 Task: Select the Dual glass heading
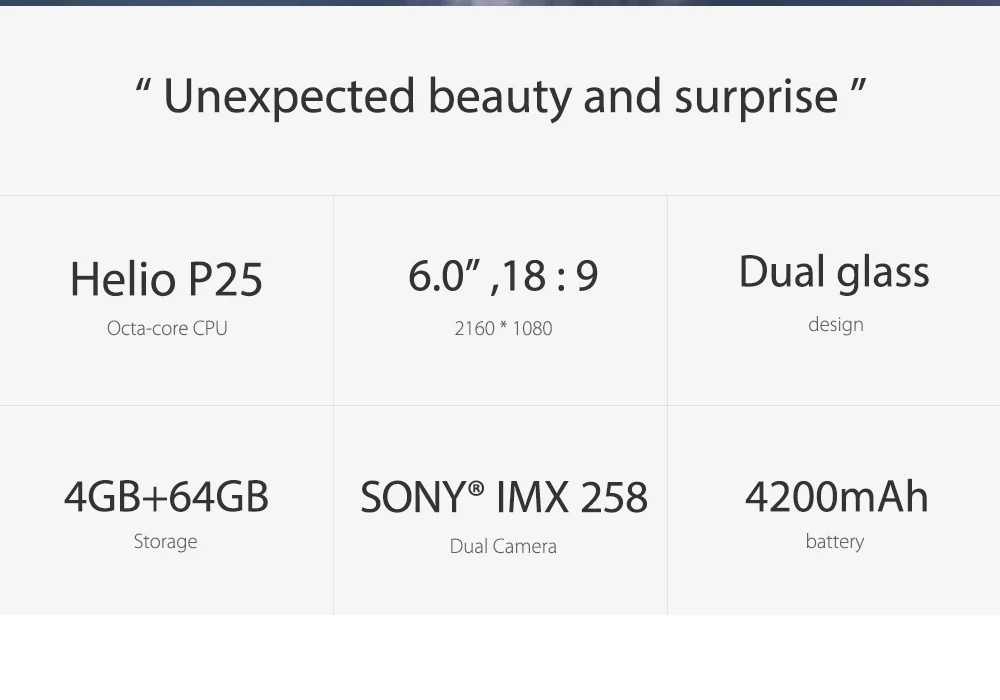tap(834, 273)
